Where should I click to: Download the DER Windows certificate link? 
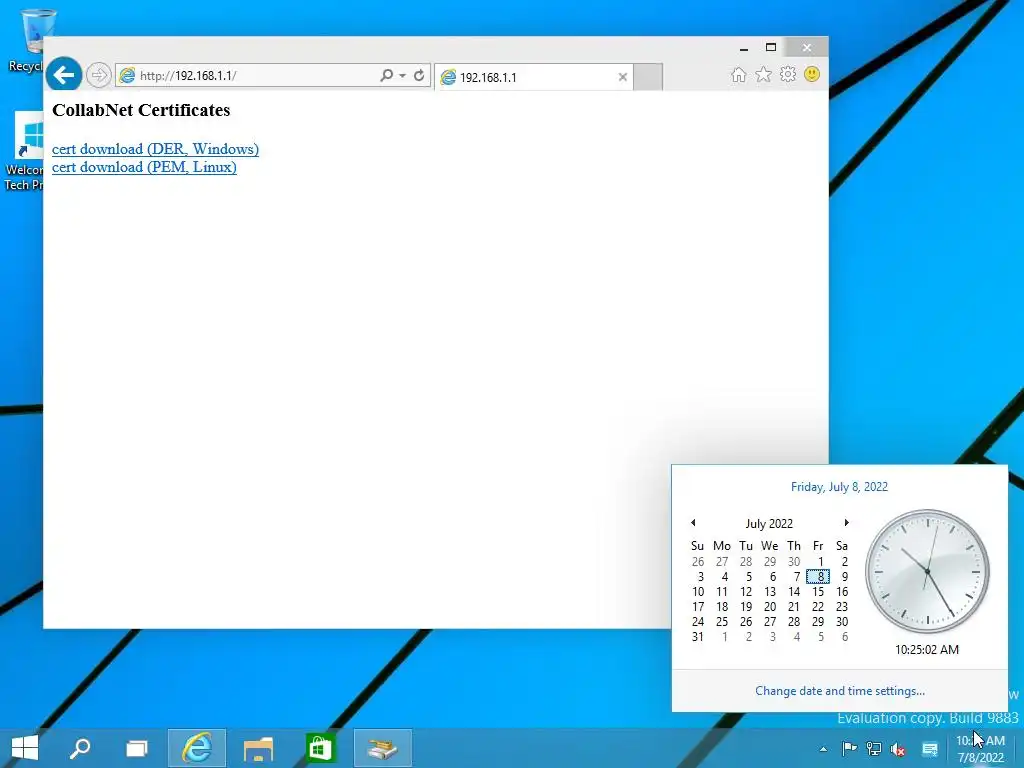pyautogui.click(x=155, y=149)
